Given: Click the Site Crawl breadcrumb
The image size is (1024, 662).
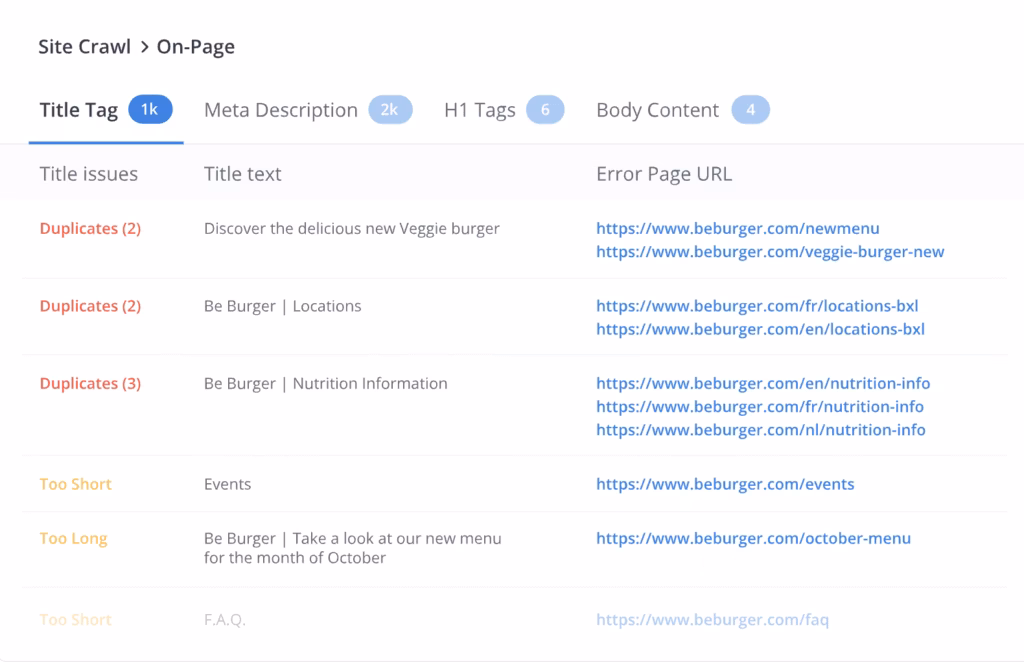Looking at the screenshot, I should (x=83, y=46).
